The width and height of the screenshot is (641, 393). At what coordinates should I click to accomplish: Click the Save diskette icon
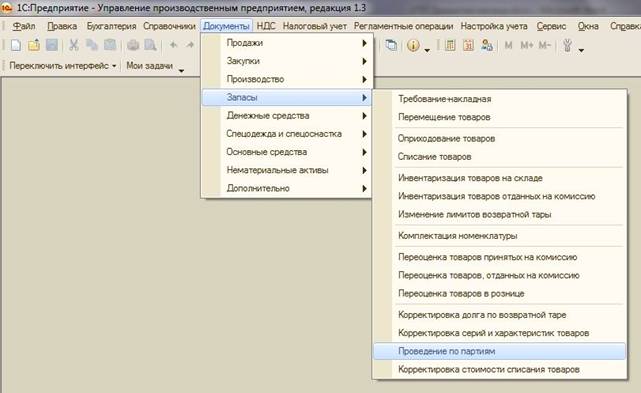(52, 45)
